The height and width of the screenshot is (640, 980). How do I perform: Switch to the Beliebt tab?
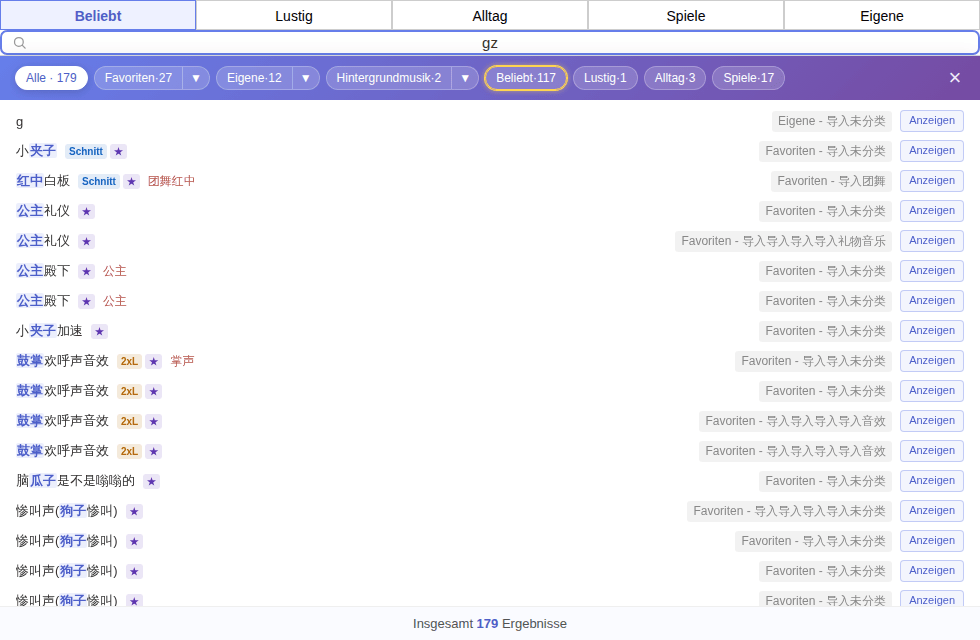tap(98, 16)
